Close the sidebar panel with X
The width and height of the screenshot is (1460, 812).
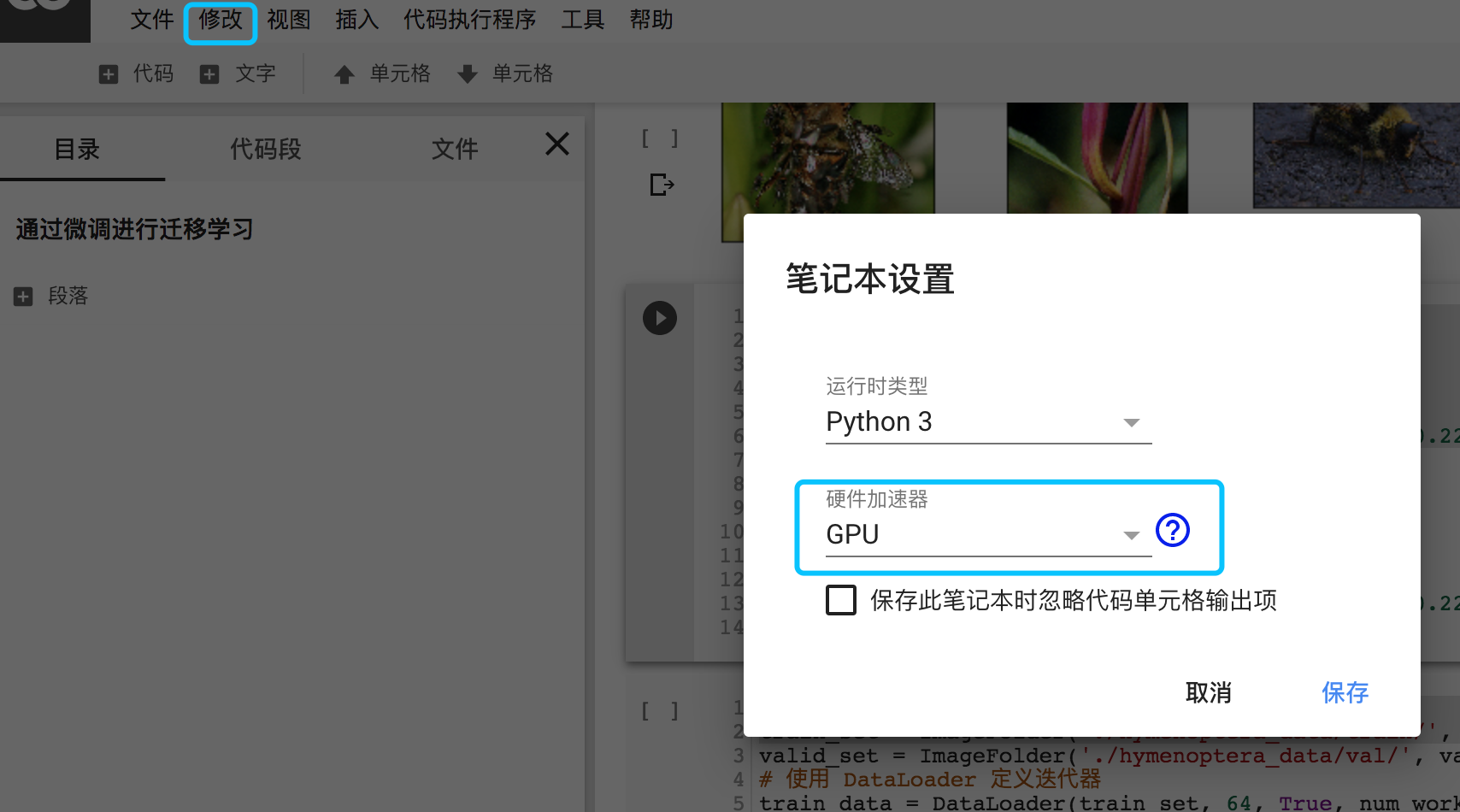[x=557, y=144]
